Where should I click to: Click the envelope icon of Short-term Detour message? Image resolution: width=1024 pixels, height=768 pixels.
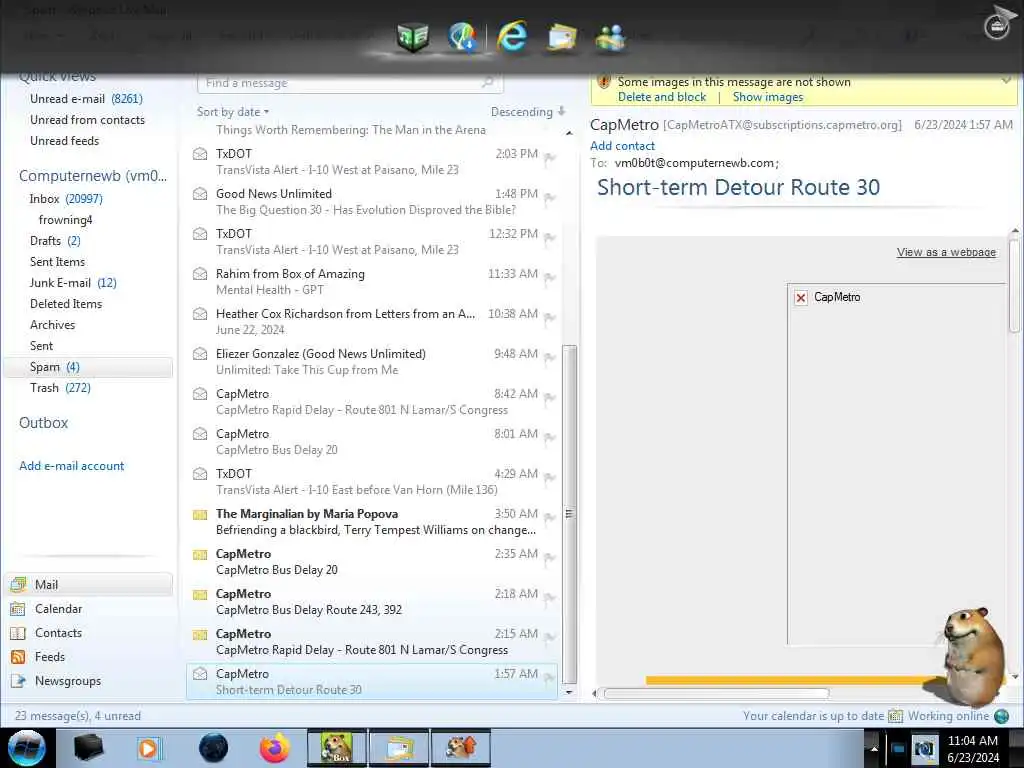coord(200,673)
